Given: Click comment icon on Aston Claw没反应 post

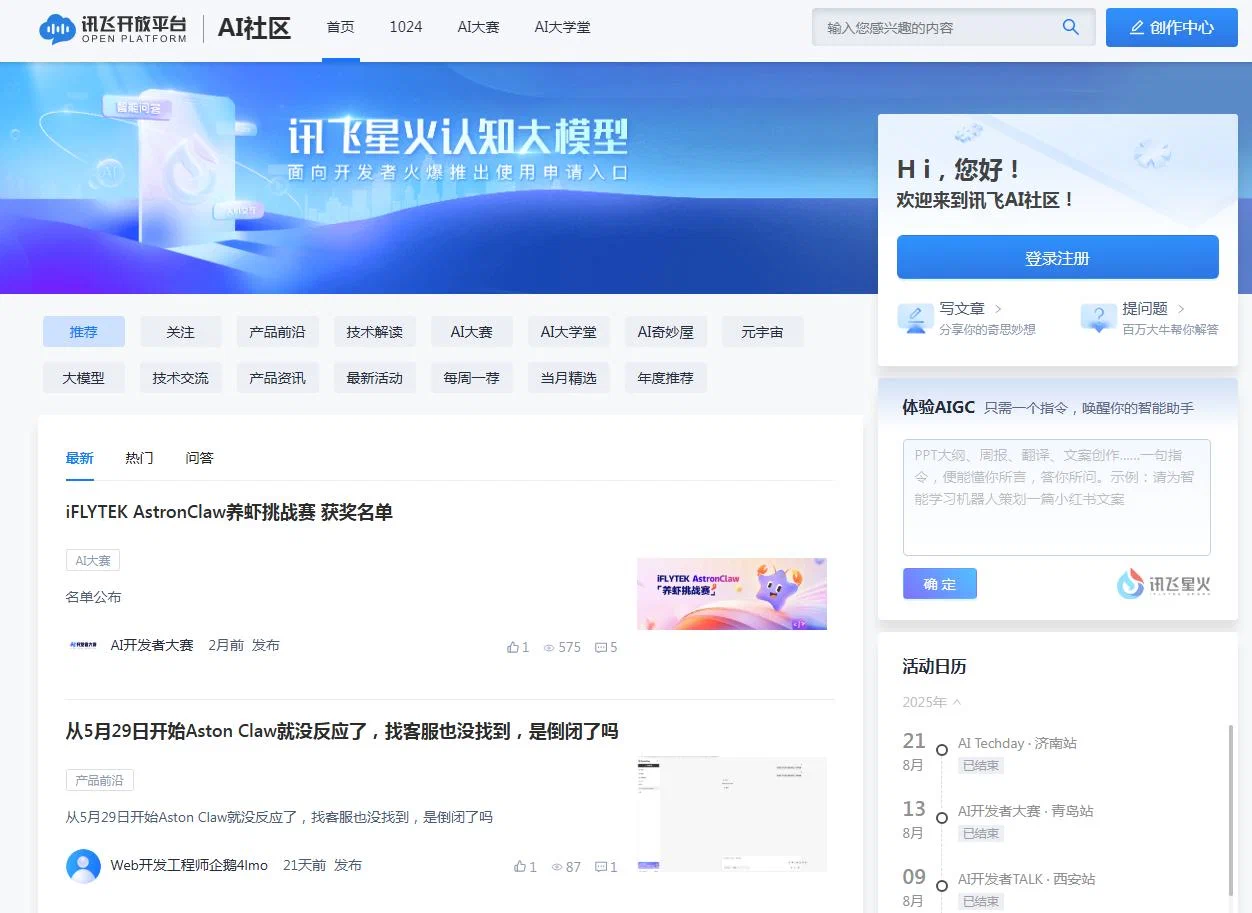Looking at the screenshot, I should pyautogui.click(x=600, y=867).
